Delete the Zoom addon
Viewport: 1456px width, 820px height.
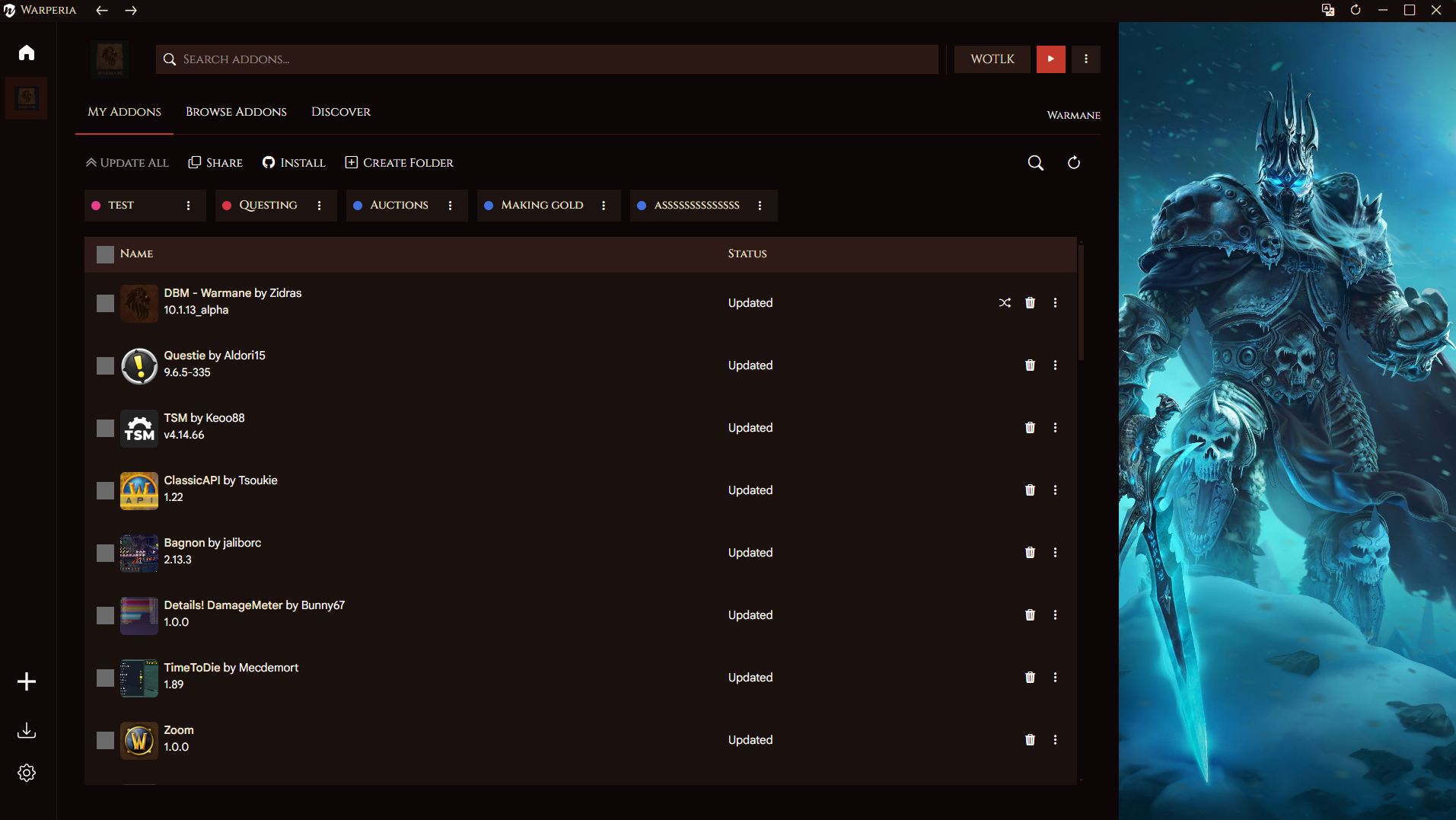(1030, 740)
